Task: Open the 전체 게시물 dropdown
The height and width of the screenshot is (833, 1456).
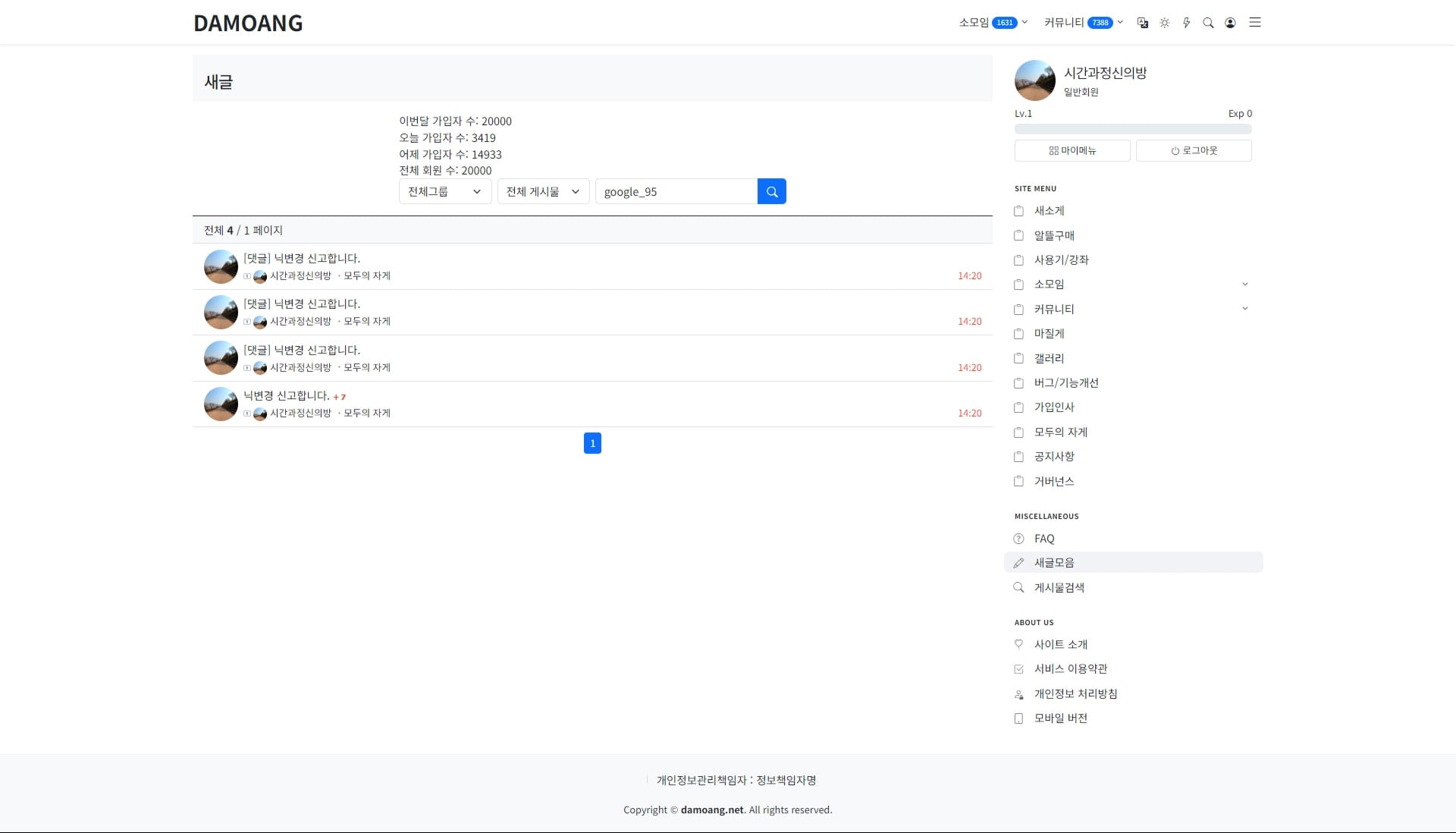Action: coord(543,191)
